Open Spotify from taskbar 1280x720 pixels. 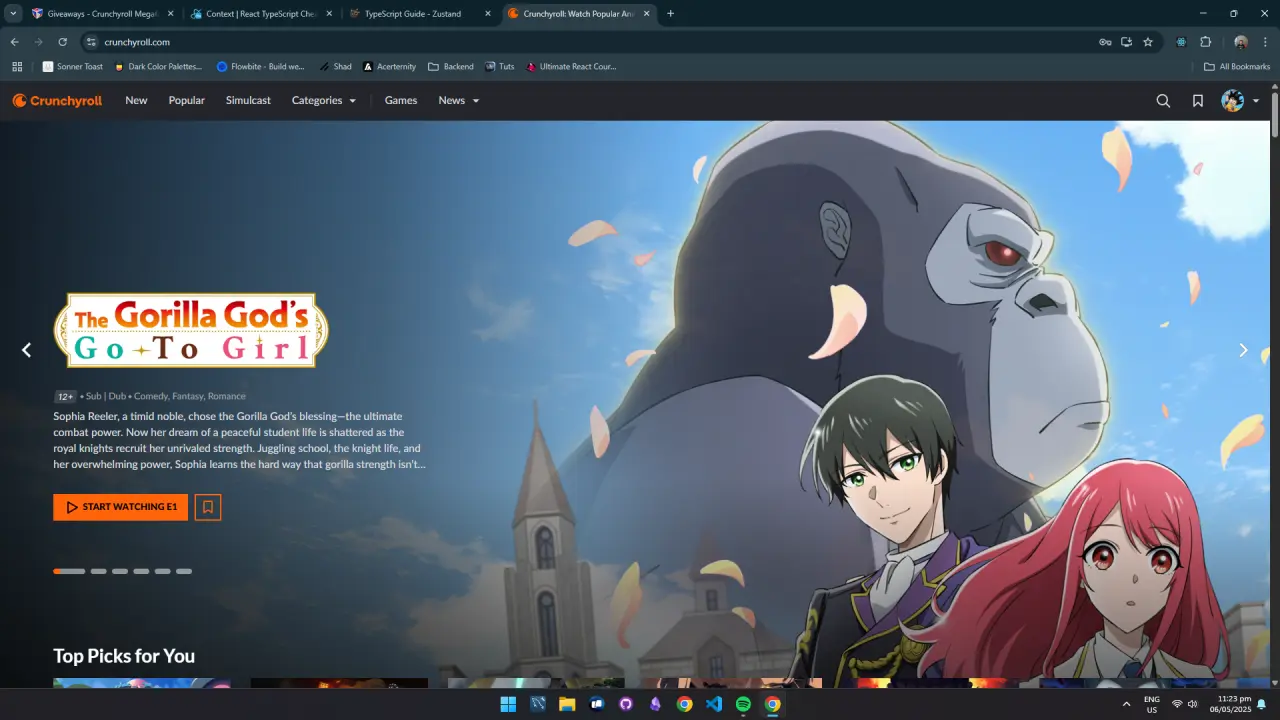tap(743, 704)
